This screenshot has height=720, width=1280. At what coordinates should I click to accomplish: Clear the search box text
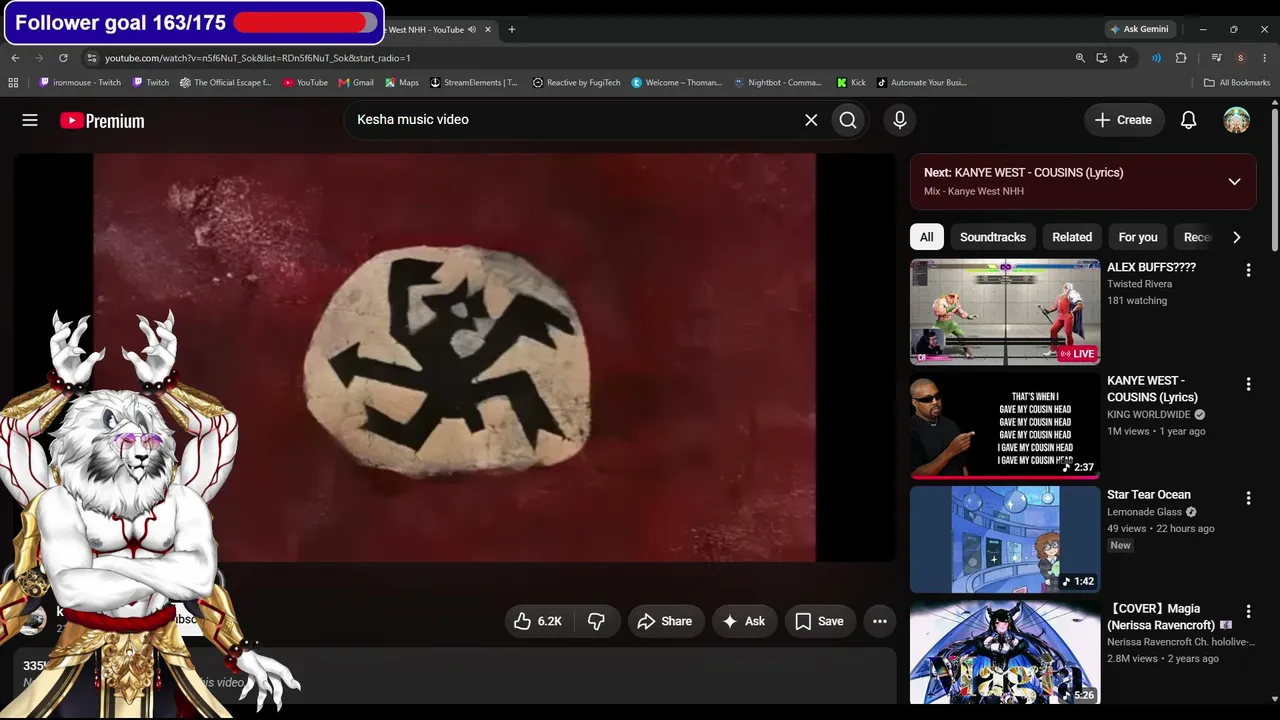pyautogui.click(x=811, y=120)
